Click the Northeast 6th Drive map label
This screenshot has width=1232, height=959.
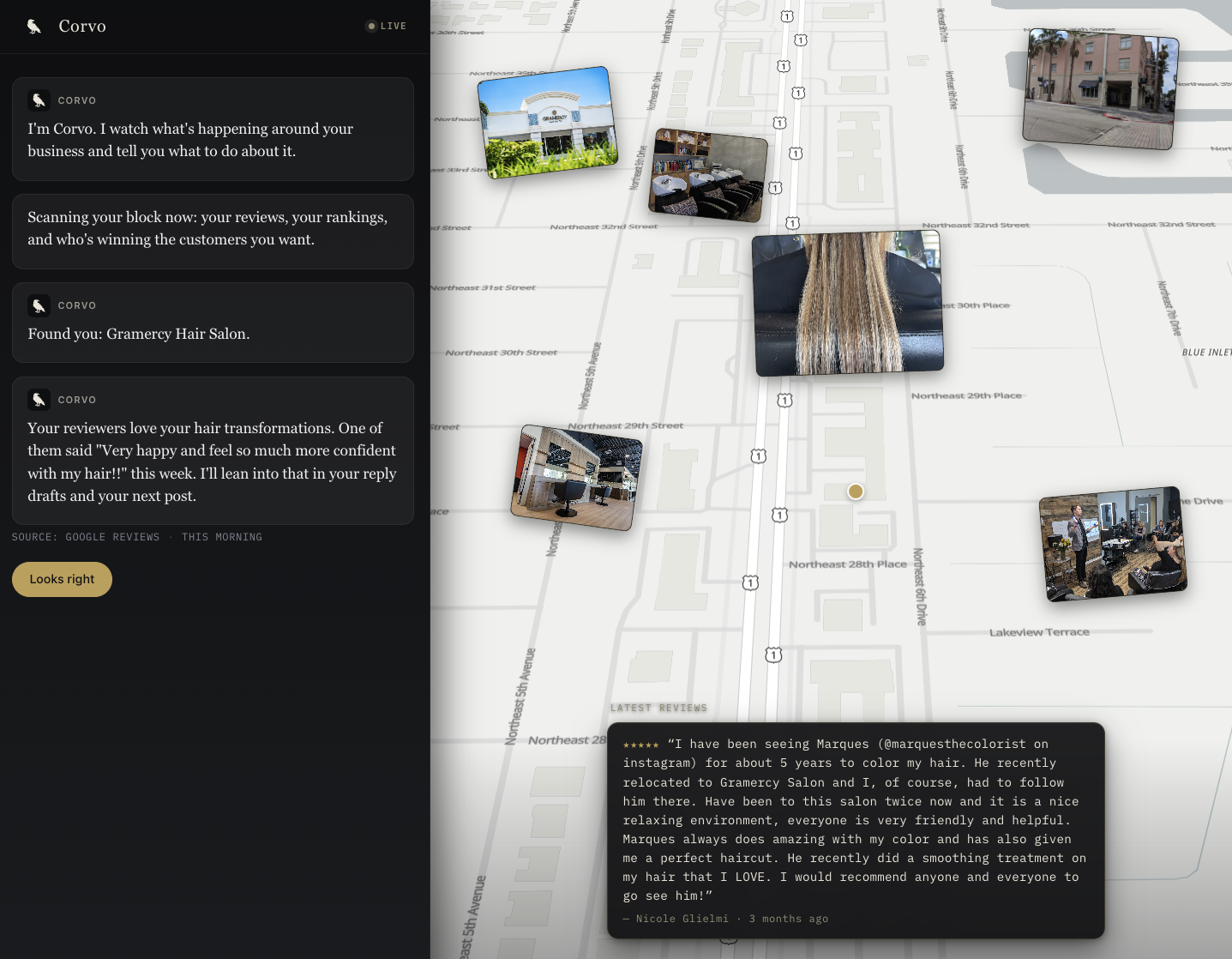tap(920, 587)
